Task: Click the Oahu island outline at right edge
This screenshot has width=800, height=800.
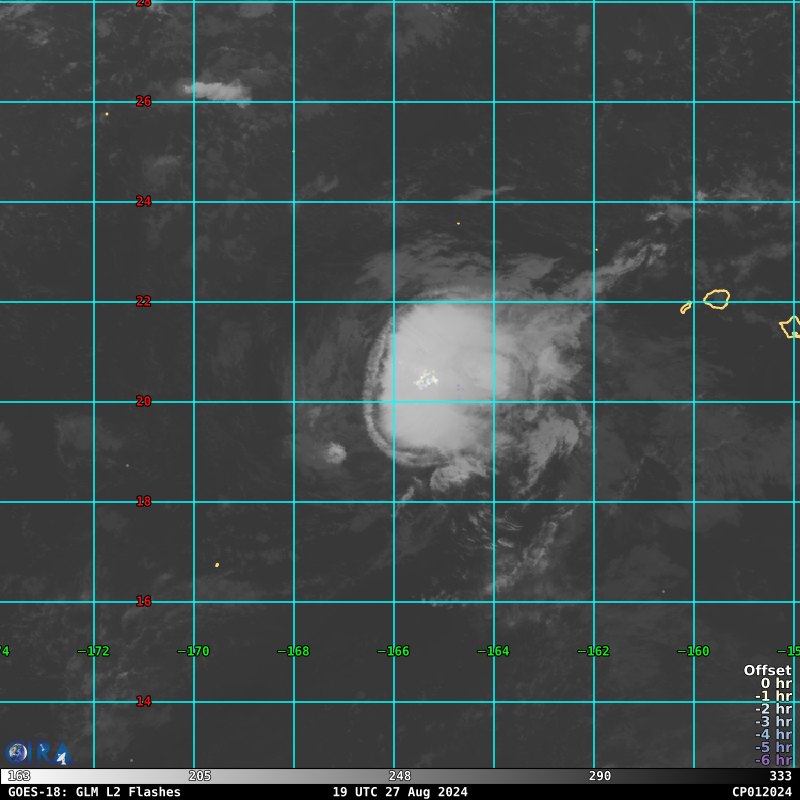Action: pyautogui.click(x=790, y=327)
